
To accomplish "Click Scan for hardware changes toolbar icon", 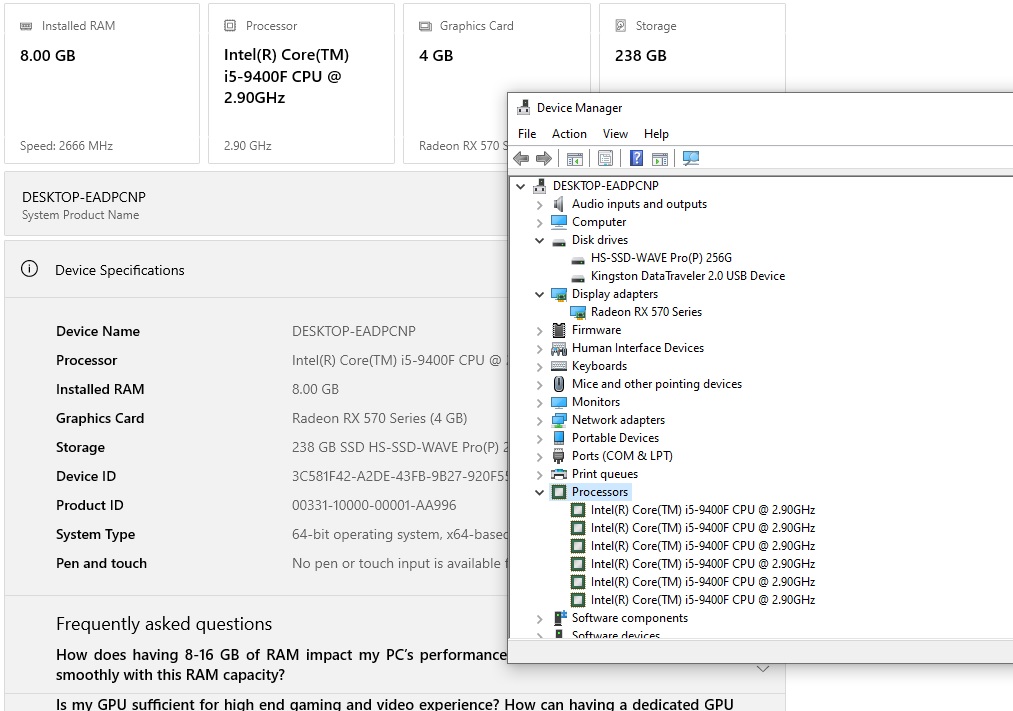I will point(691,158).
